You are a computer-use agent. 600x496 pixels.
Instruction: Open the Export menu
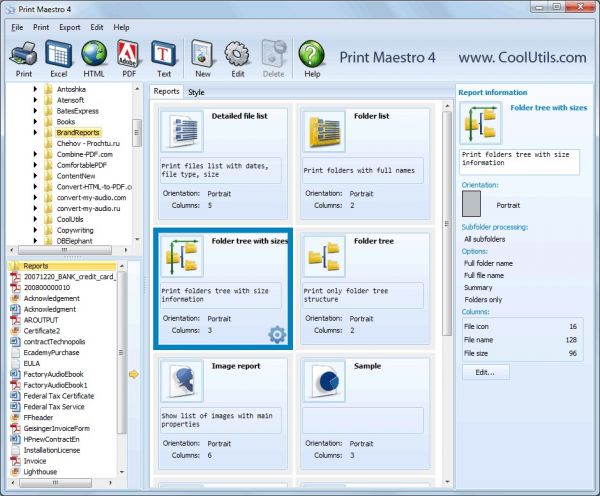point(70,27)
